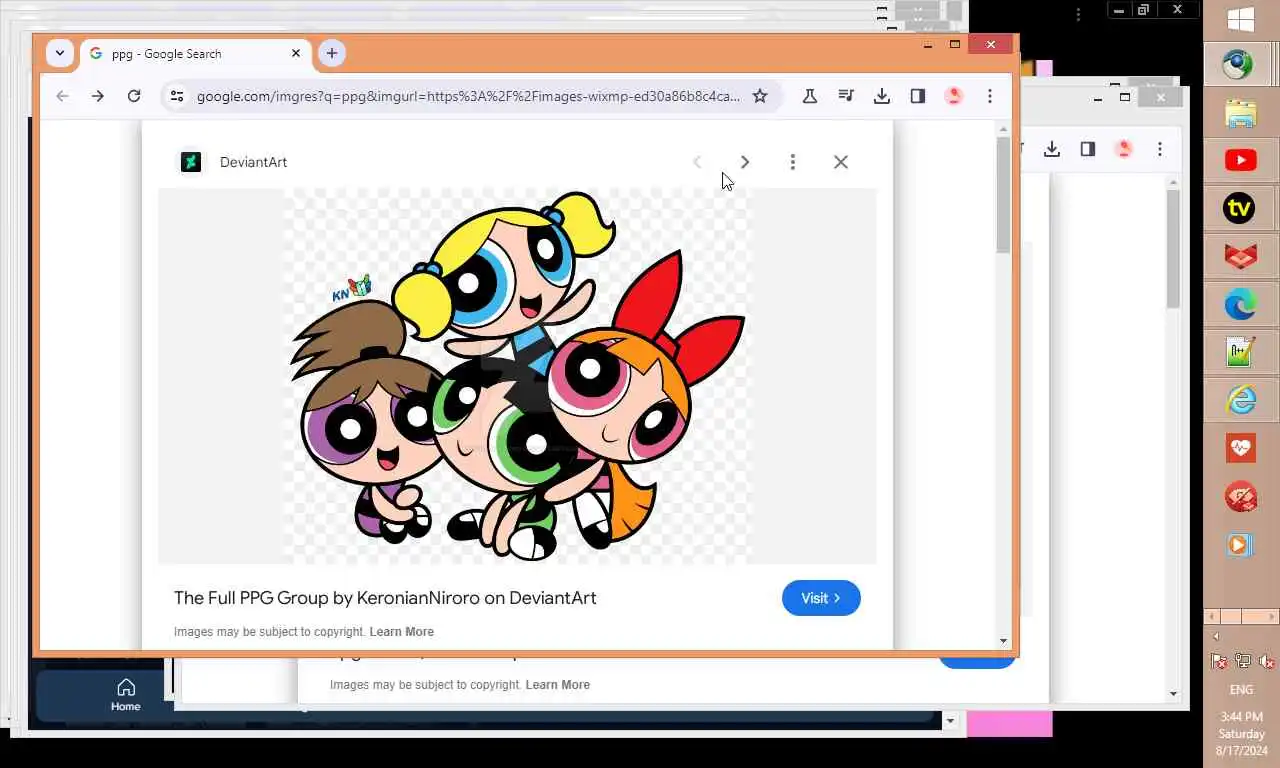
Task: Open media controls icon in front toolbar
Action: 846,96
